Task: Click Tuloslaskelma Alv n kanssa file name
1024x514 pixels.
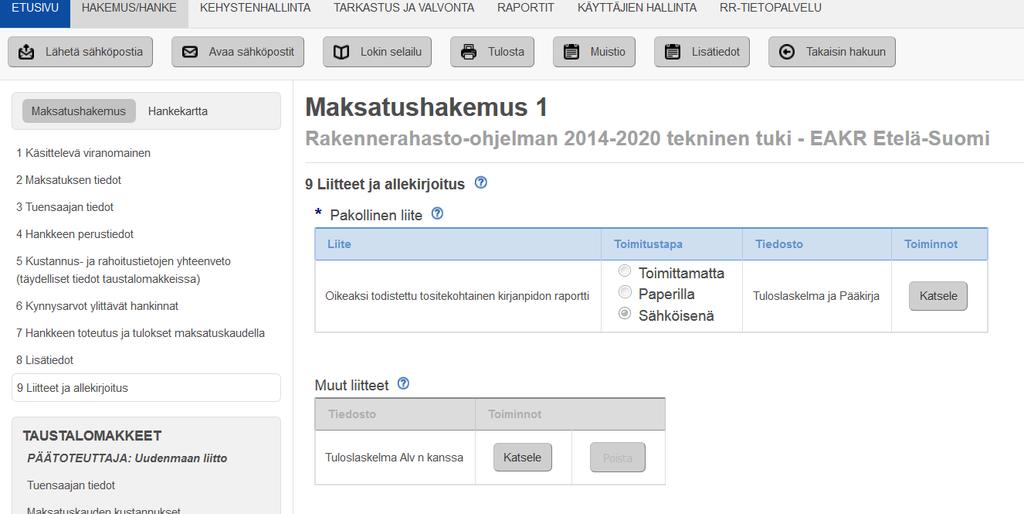Action: [394, 457]
